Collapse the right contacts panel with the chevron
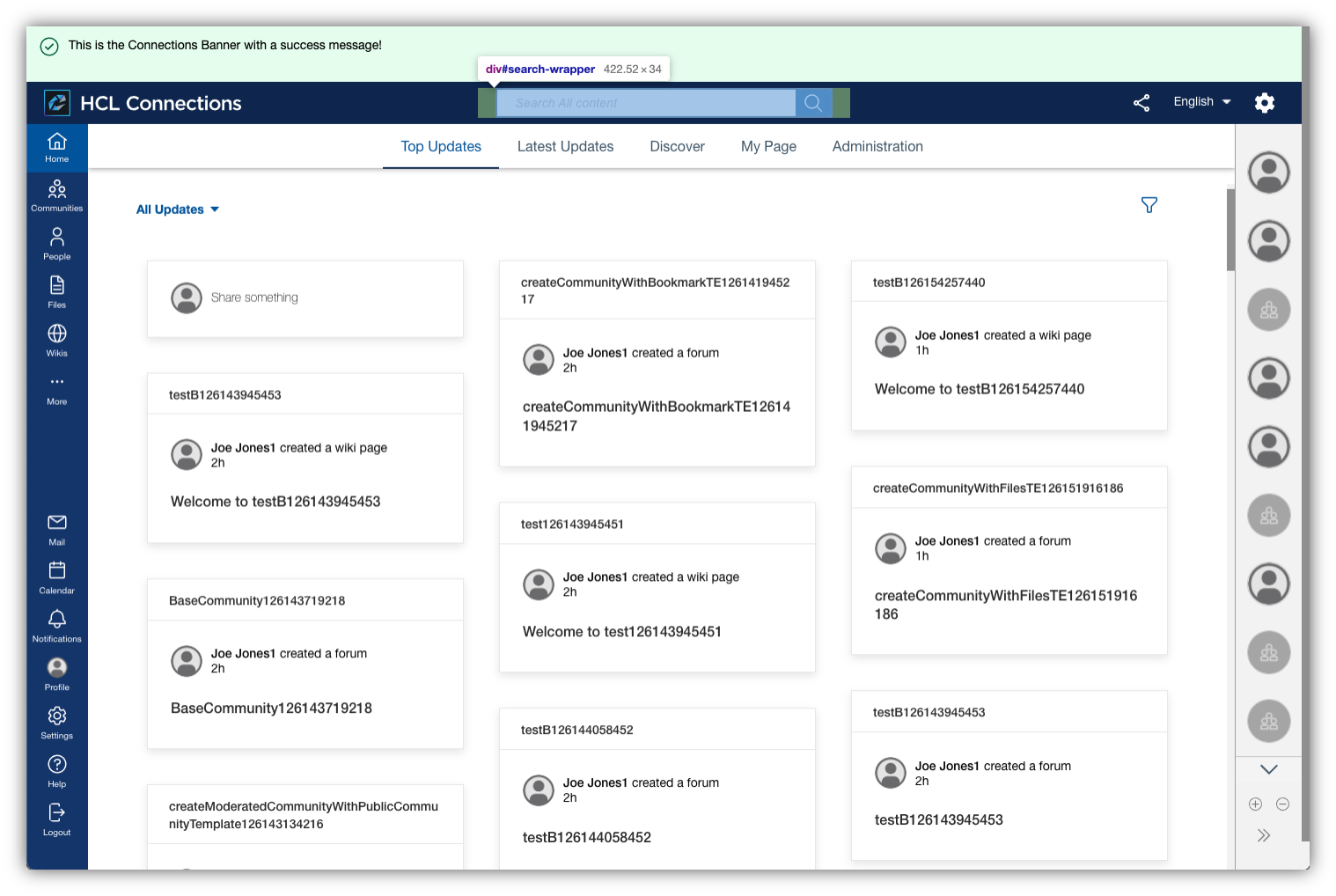1336x896 pixels. [x=1268, y=768]
